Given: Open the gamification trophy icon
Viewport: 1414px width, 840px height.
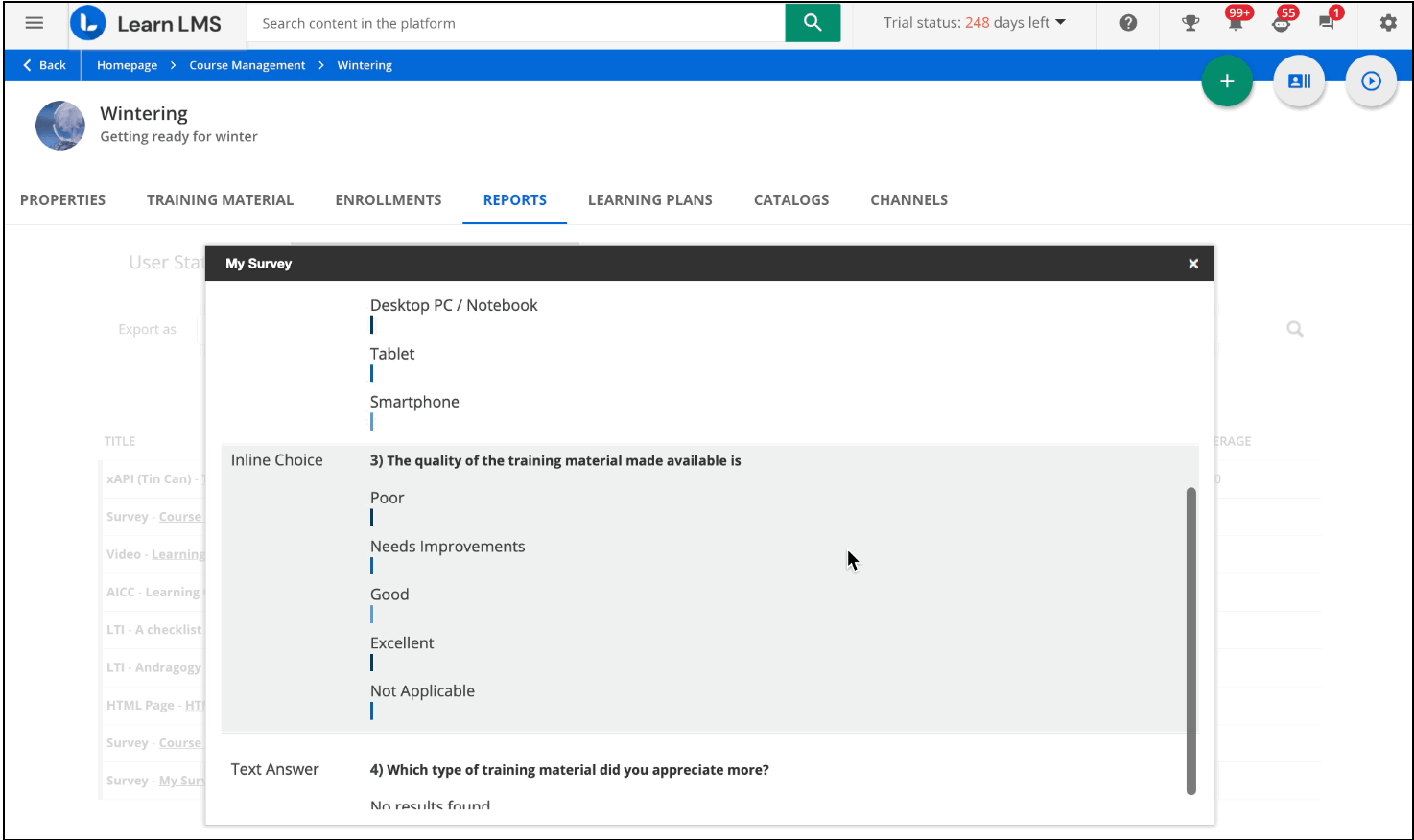Looking at the screenshot, I should tap(1190, 23).
